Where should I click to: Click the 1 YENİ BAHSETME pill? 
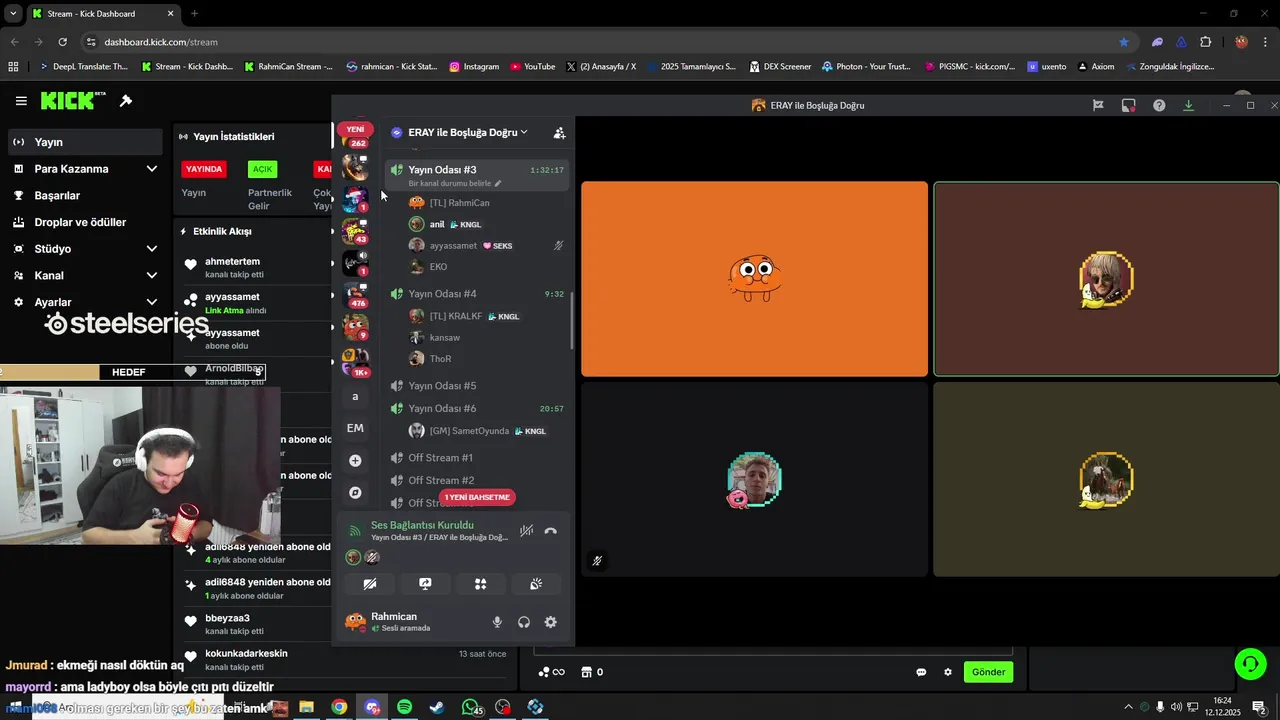478,497
